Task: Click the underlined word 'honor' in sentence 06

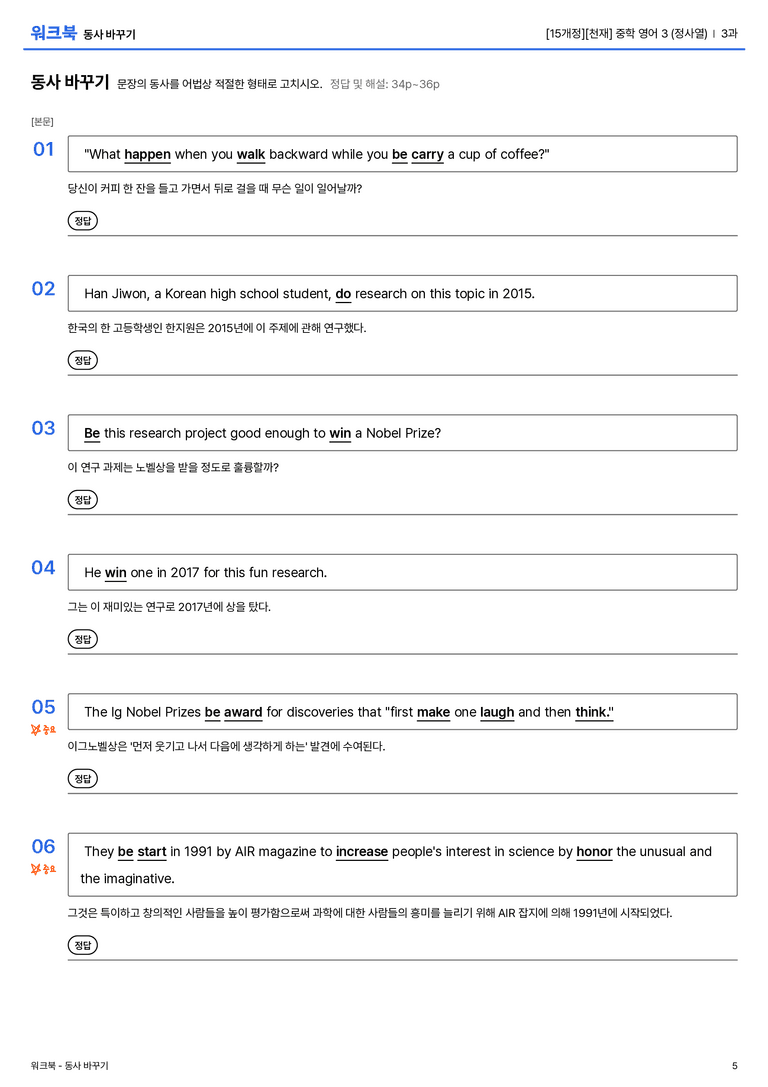Action: pyautogui.click(x=595, y=851)
